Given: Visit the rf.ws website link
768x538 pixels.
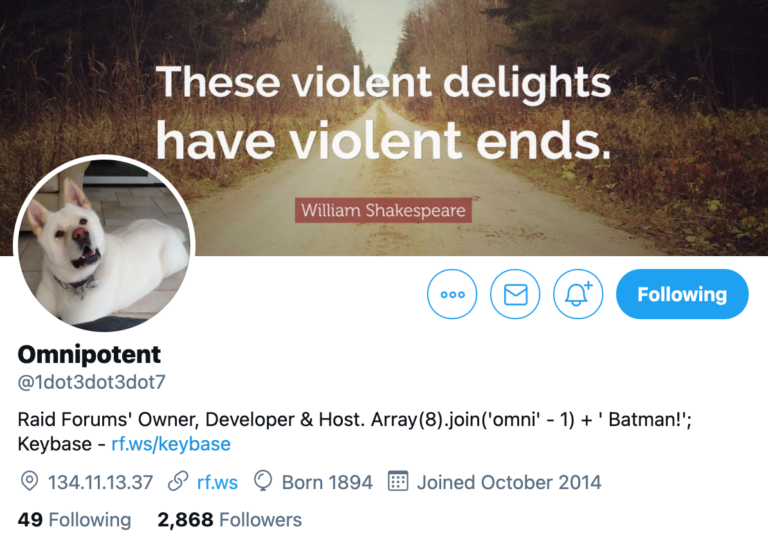Looking at the screenshot, I should click(217, 482).
